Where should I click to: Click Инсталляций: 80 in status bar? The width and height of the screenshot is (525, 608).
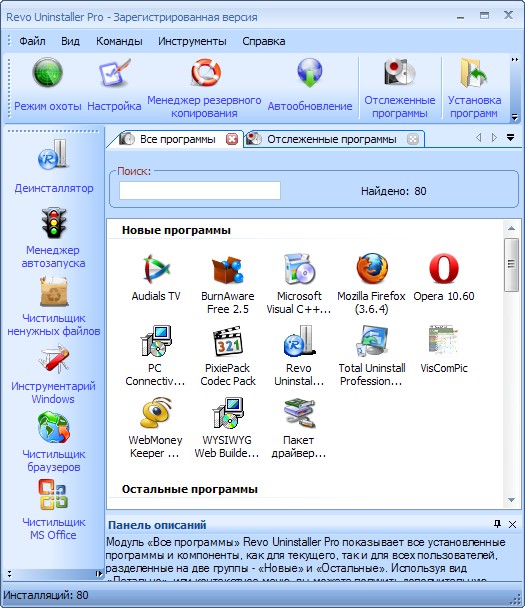coord(46,595)
